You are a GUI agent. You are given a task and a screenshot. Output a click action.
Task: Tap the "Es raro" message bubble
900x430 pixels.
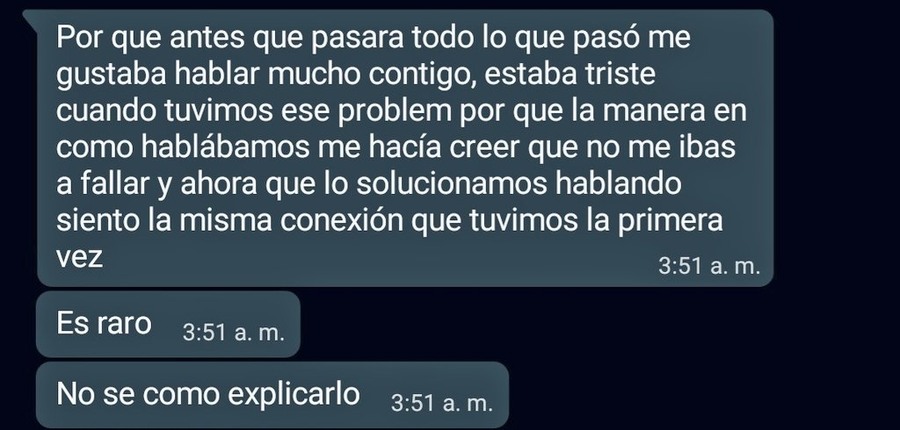(x=168, y=324)
